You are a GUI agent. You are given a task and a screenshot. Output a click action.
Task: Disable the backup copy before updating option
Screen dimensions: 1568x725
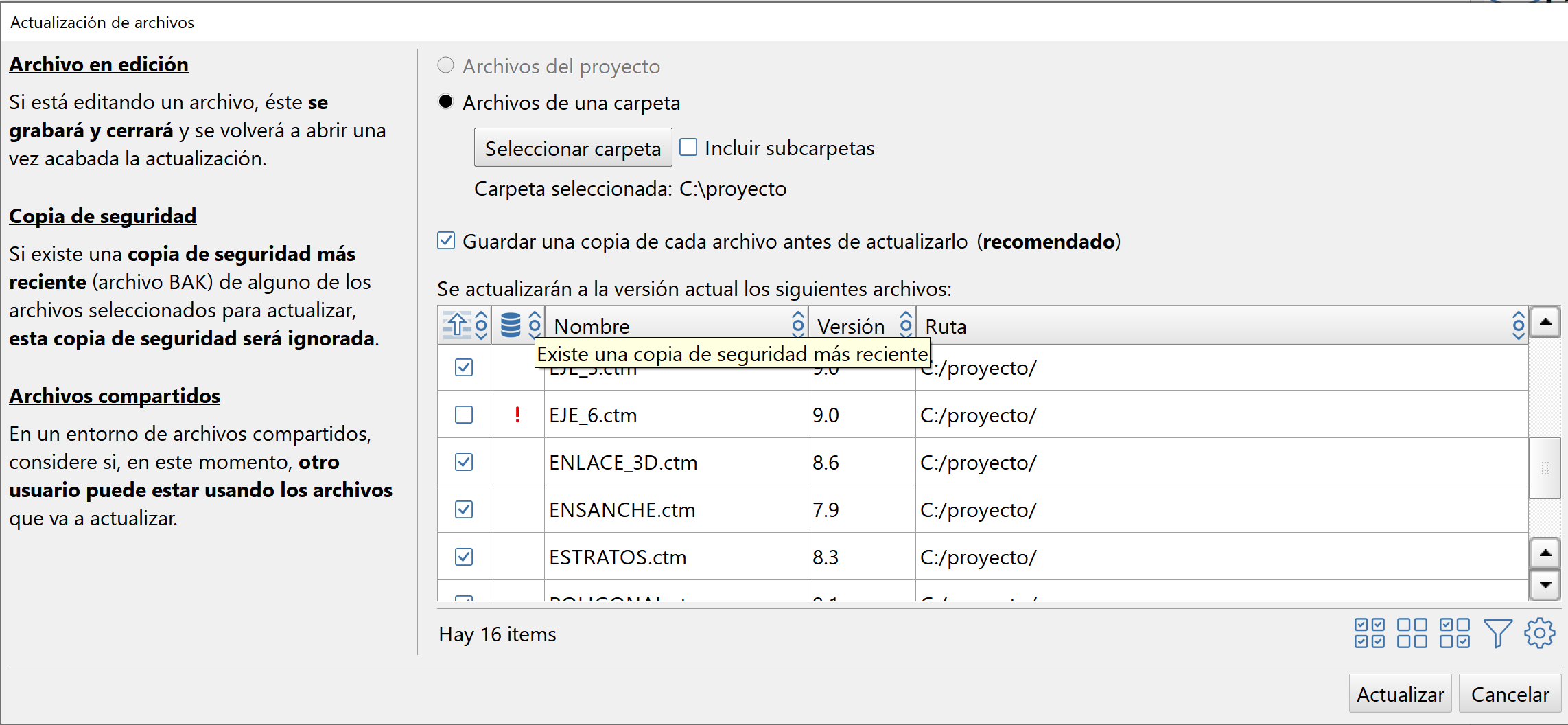coord(446,240)
